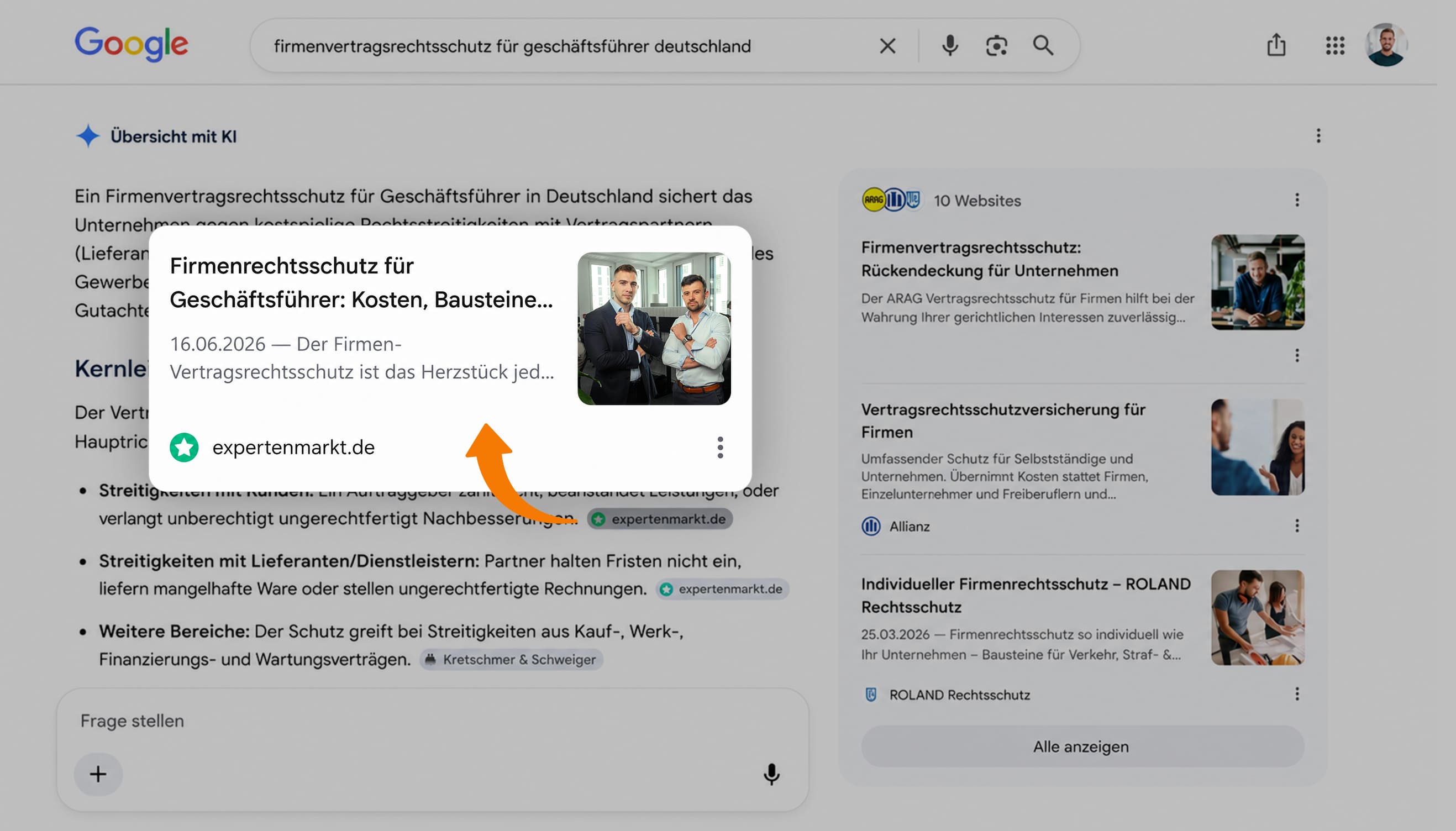The image size is (1456, 831).
Task: Open Vertragsrechtsschutzversicherung für Firmen result
Action: (x=1003, y=420)
